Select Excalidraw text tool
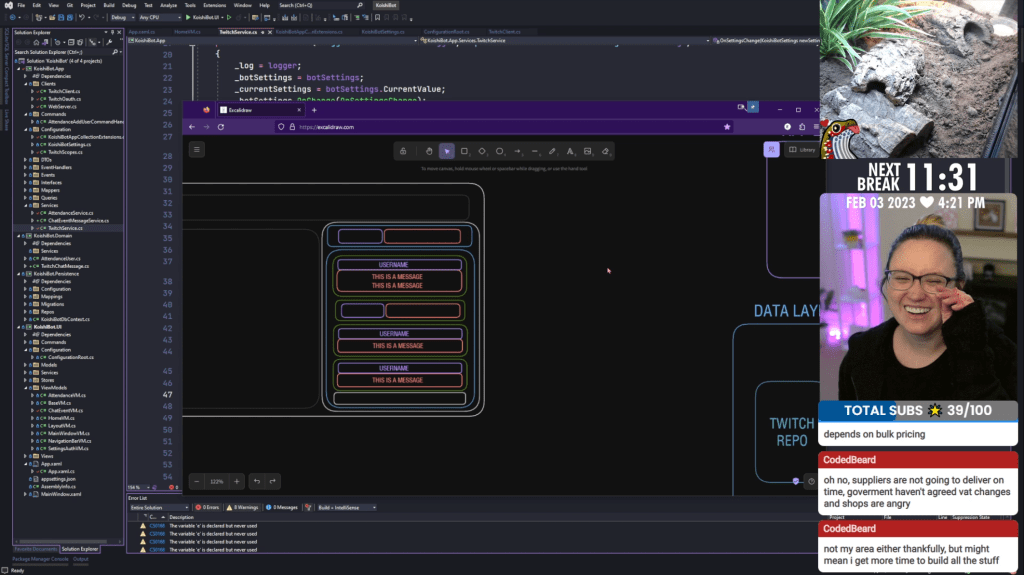 point(570,151)
